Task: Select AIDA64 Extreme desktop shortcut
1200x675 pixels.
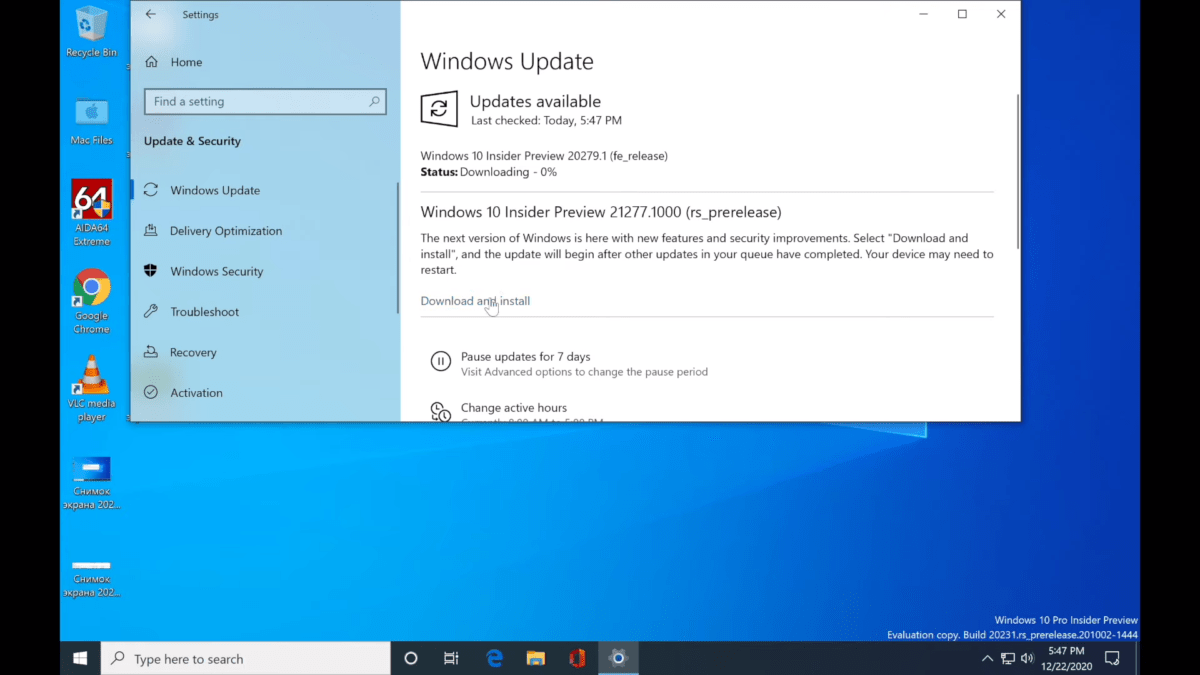Action: [91, 213]
